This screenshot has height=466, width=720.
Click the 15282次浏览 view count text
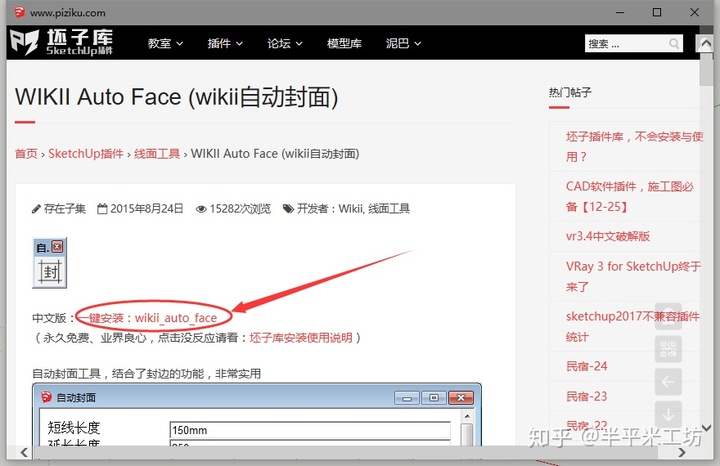240,209
